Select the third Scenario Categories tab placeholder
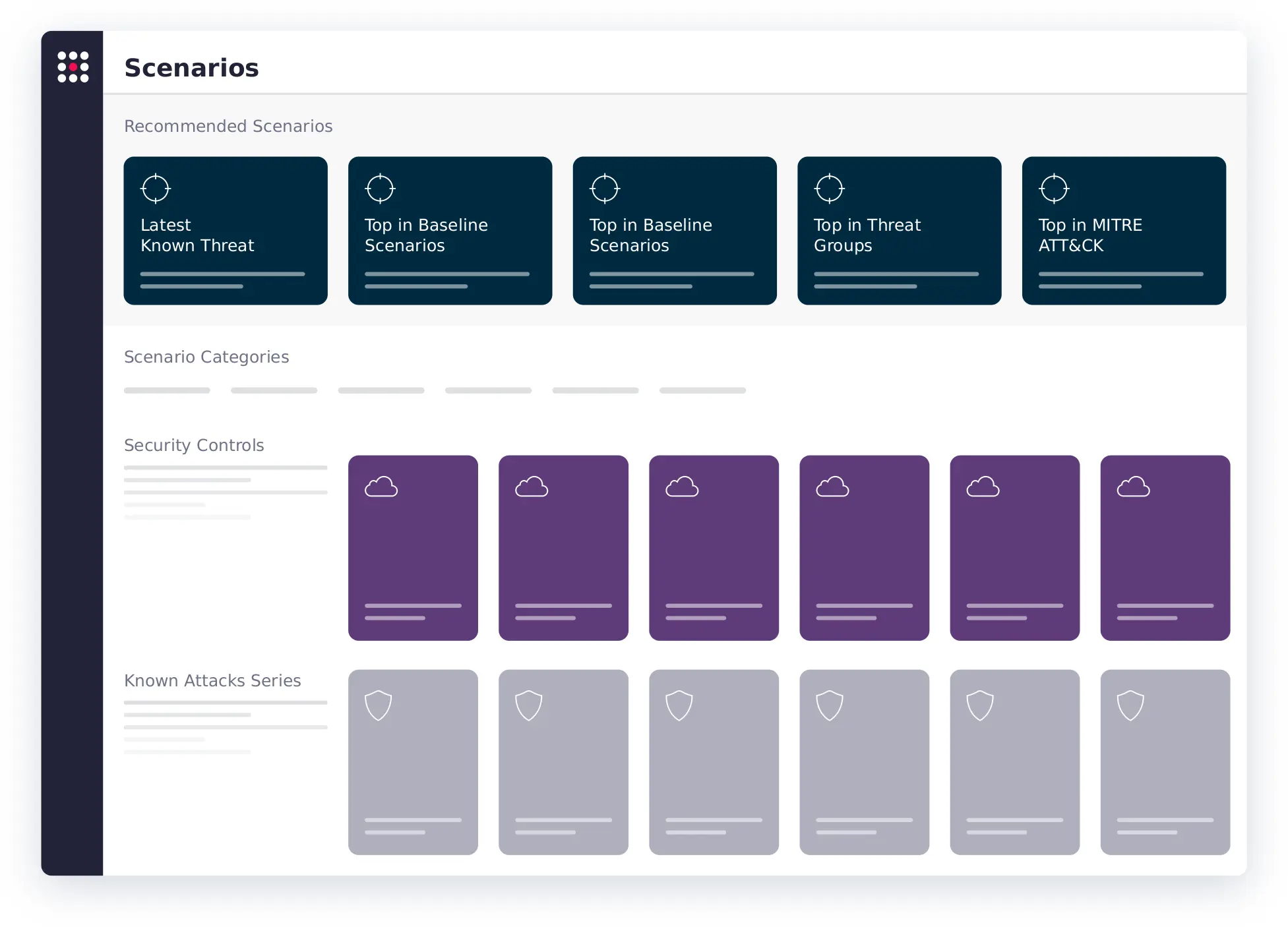The width and height of the screenshot is (1288, 927). tap(381, 390)
